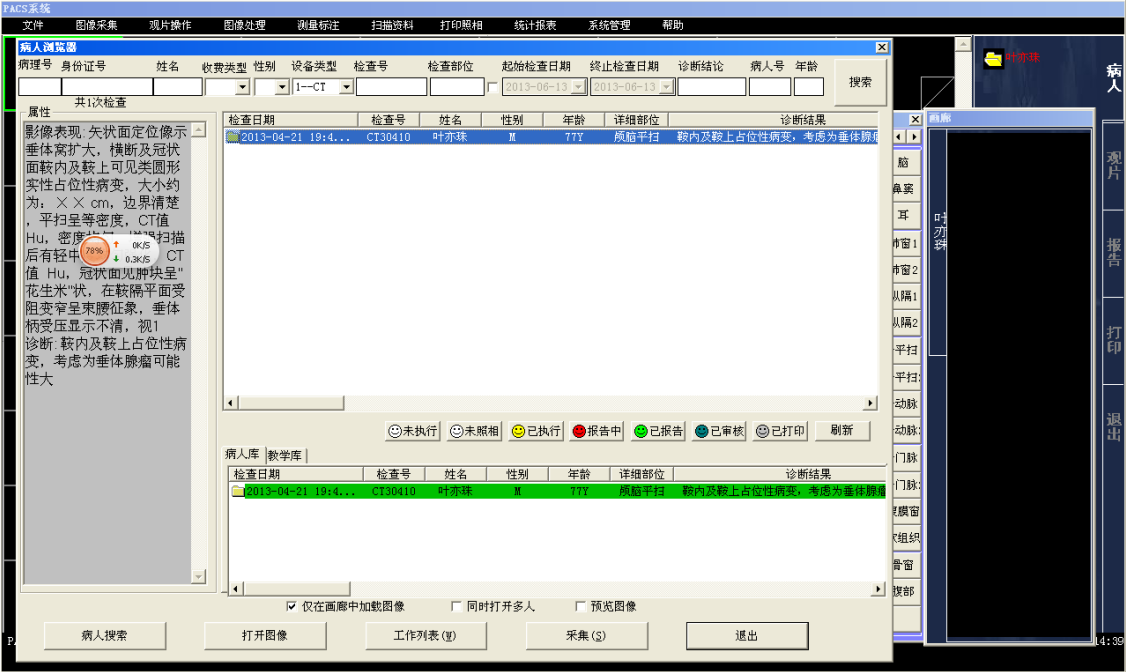Expand the 设备类型 1--CT dropdown
The width and height of the screenshot is (1126, 672).
point(347,88)
